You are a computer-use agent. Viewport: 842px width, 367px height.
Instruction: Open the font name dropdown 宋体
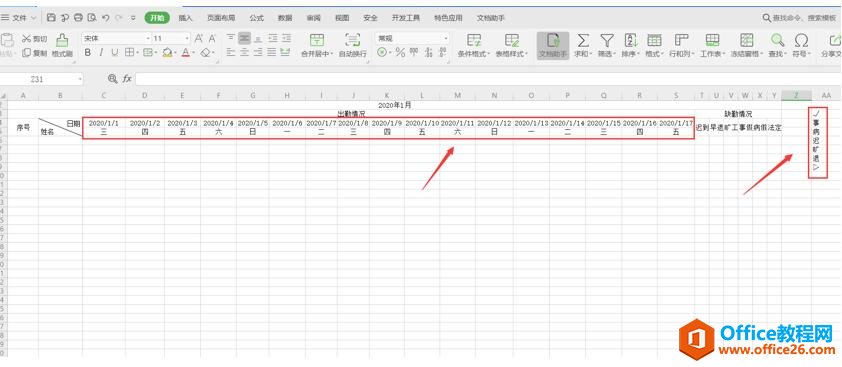(148, 39)
